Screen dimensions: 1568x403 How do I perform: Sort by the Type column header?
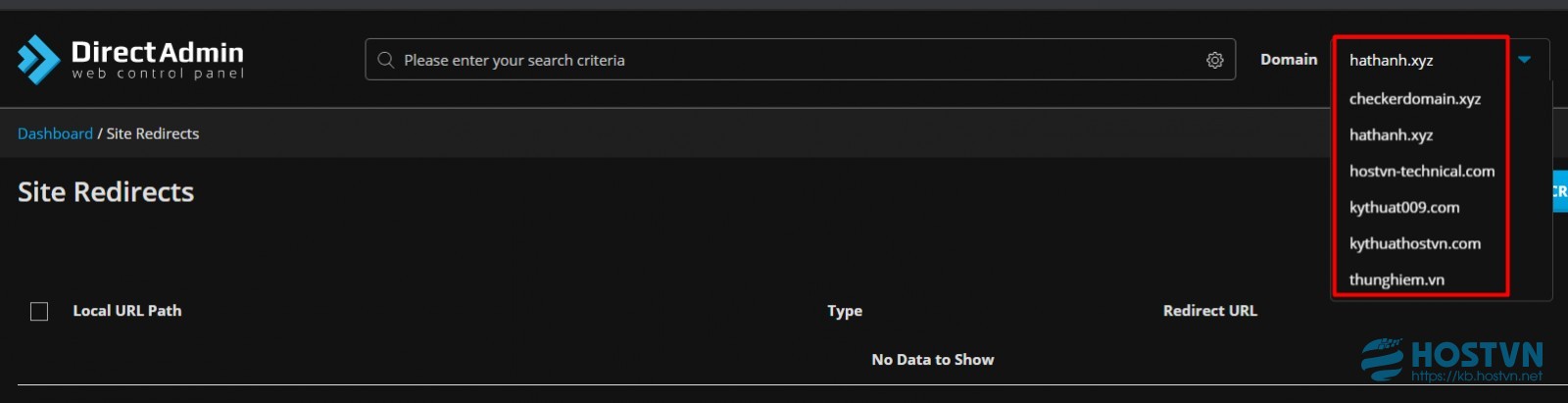(845, 311)
